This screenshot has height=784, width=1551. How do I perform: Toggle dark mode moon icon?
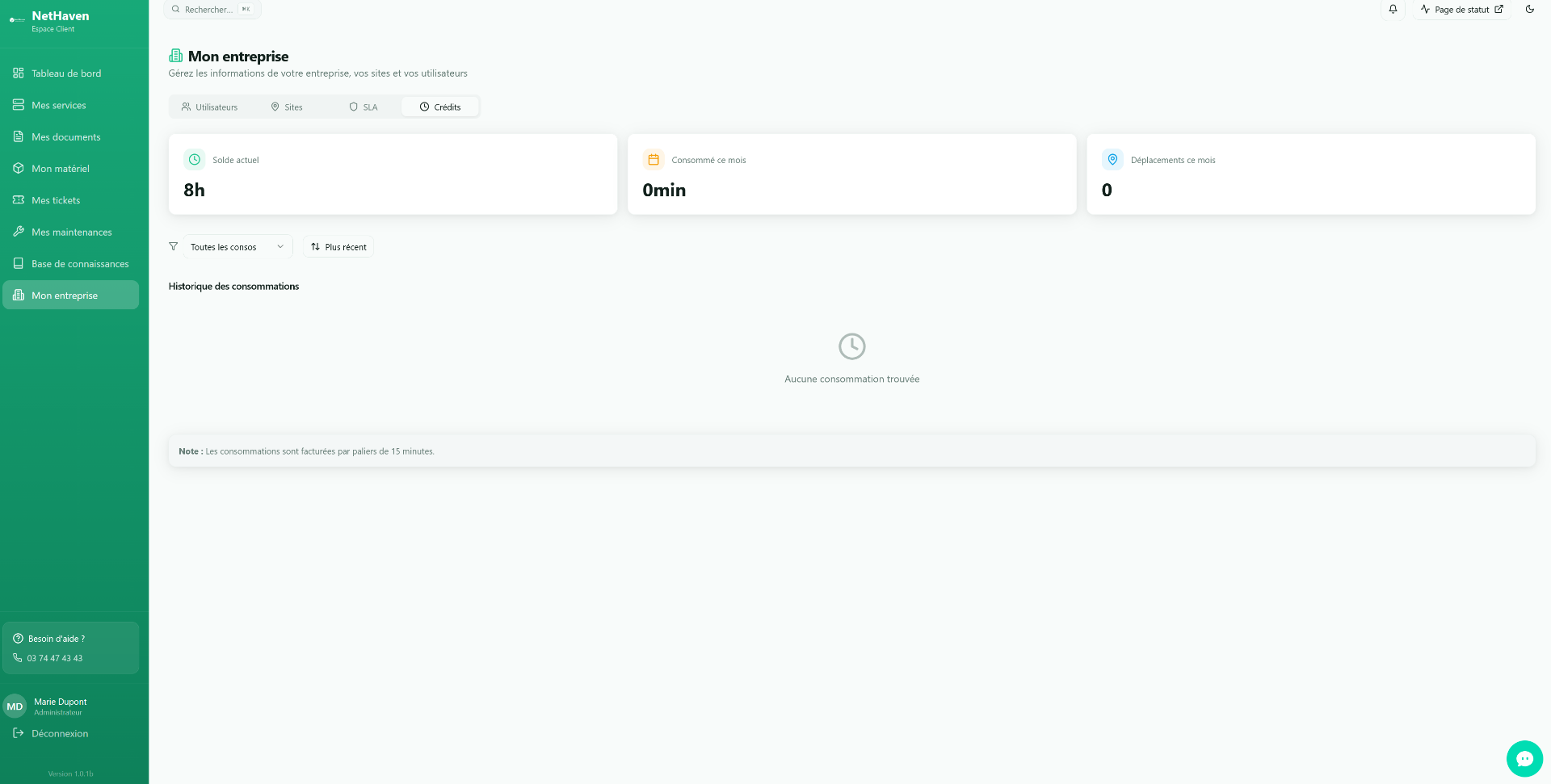[1530, 10]
